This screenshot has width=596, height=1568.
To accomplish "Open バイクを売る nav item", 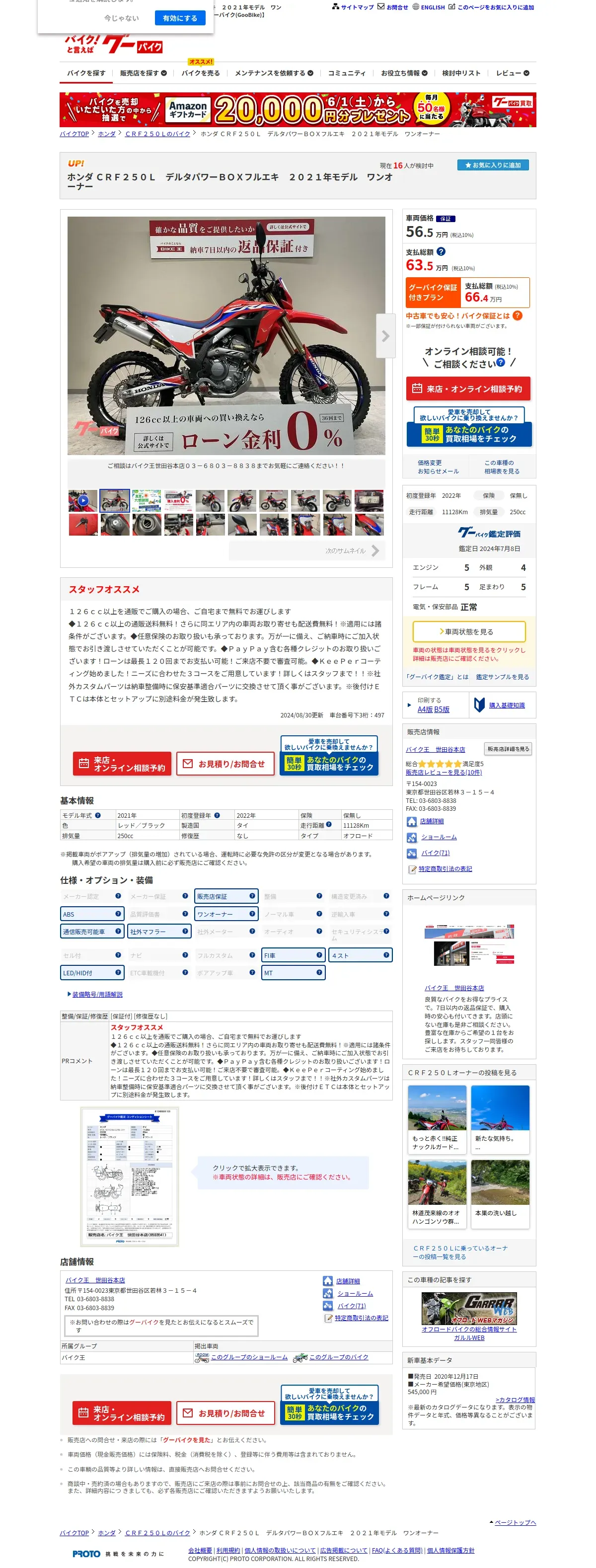I will [x=200, y=73].
